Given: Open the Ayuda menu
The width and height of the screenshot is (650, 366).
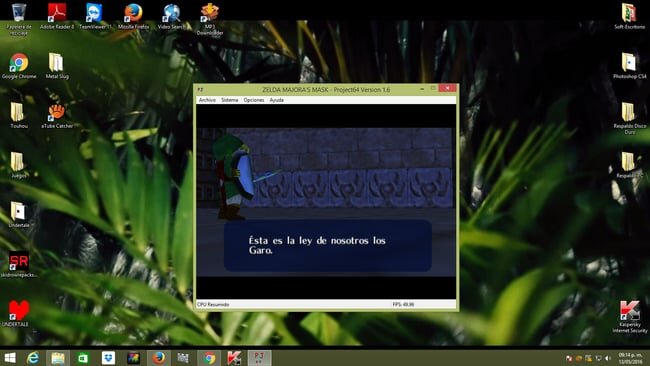Looking at the screenshot, I should (276, 100).
